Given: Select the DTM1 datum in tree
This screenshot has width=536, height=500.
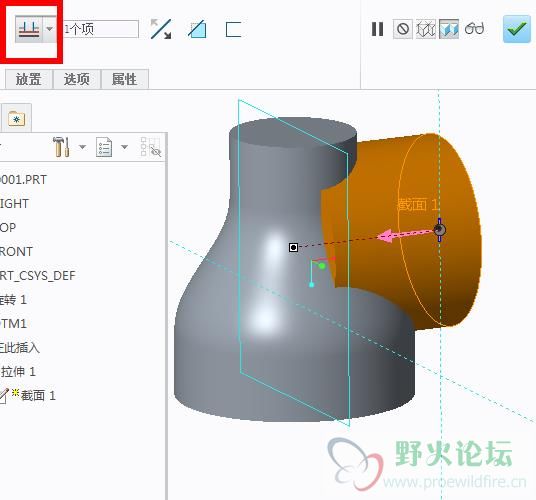Looking at the screenshot, I should 13,324.
